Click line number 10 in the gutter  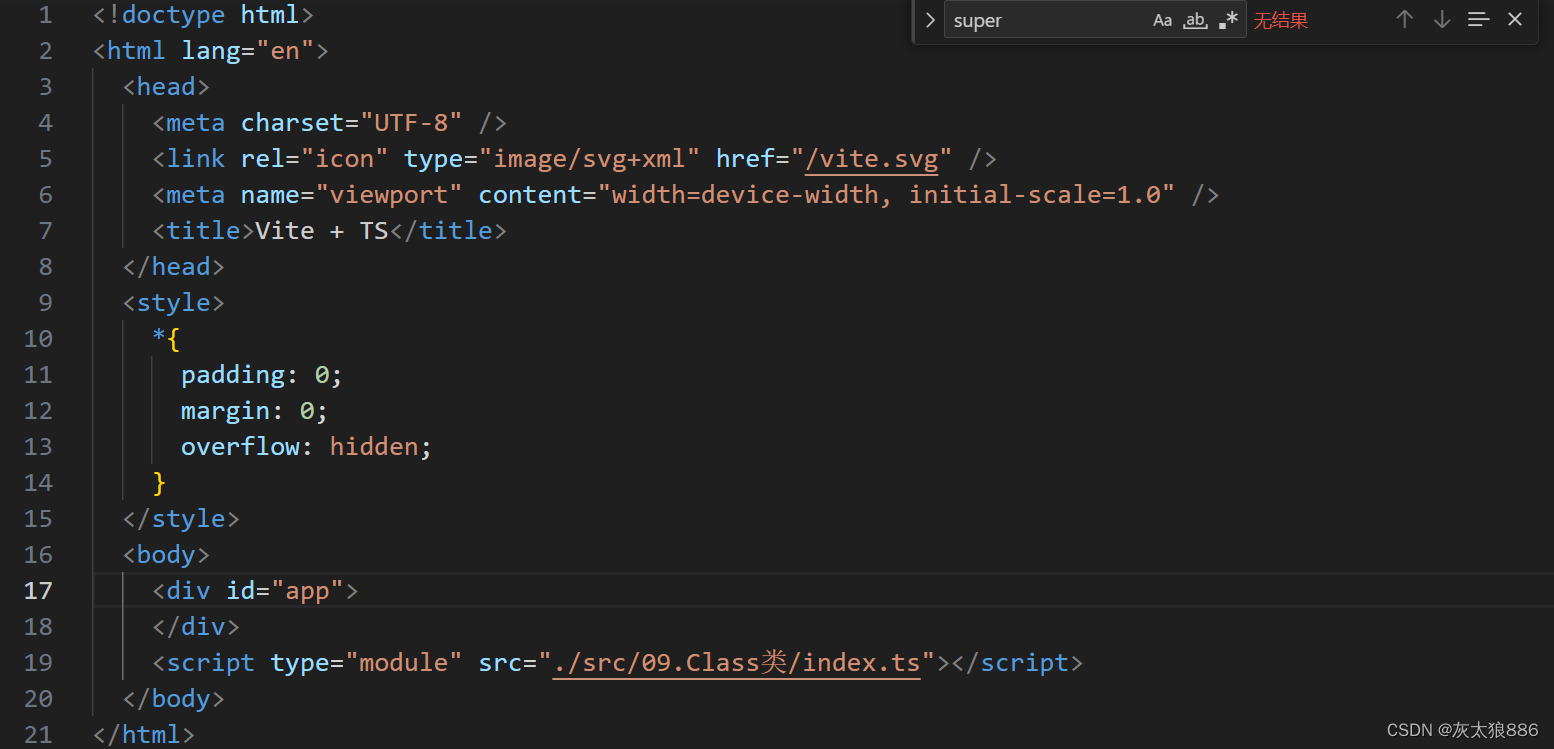point(38,338)
